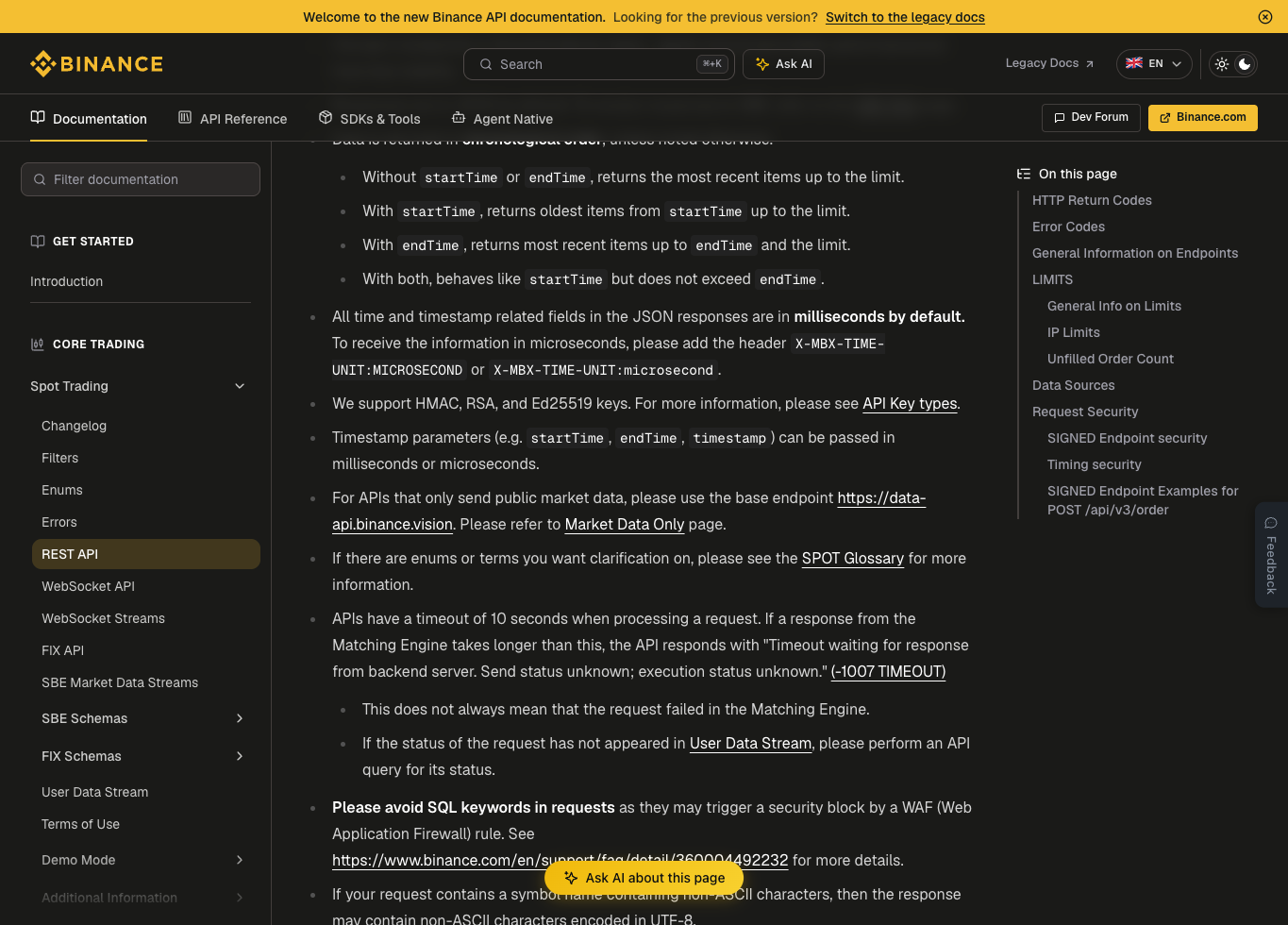Jump to Data Sources section
This screenshot has width=1288, height=925.
tap(1073, 385)
